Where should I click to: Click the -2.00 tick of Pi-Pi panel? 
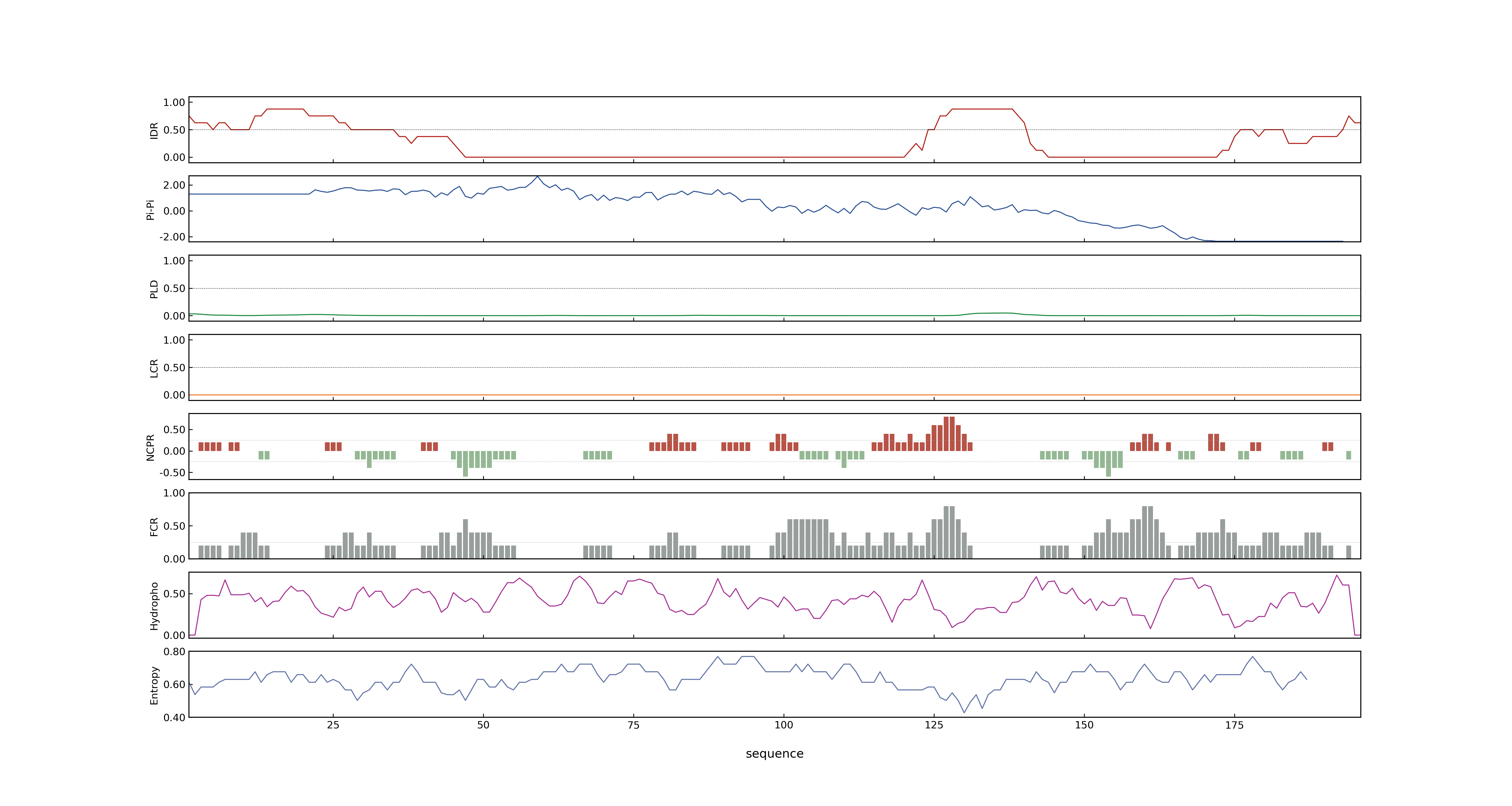pos(172,237)
